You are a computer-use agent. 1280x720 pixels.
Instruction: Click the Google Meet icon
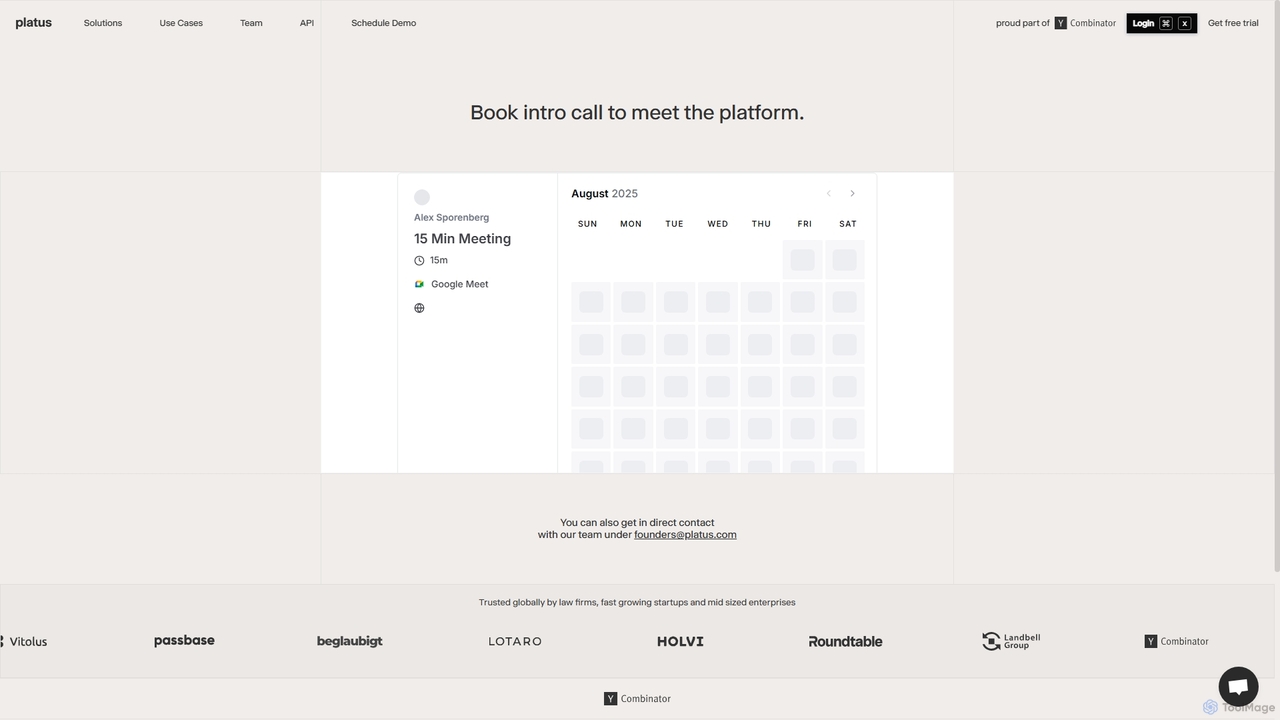(419, 284)
